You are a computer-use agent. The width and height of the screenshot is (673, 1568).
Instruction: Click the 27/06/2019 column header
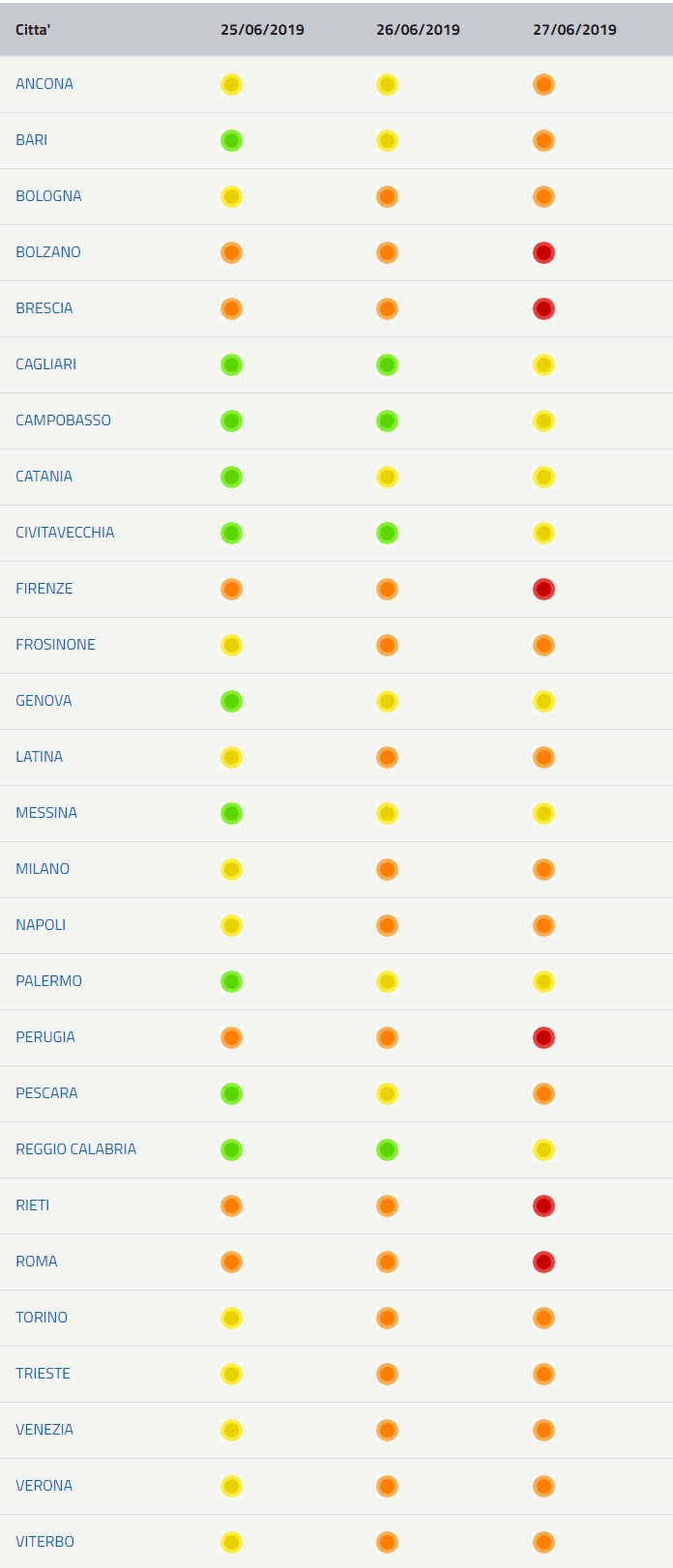click(x=574, y=29)
